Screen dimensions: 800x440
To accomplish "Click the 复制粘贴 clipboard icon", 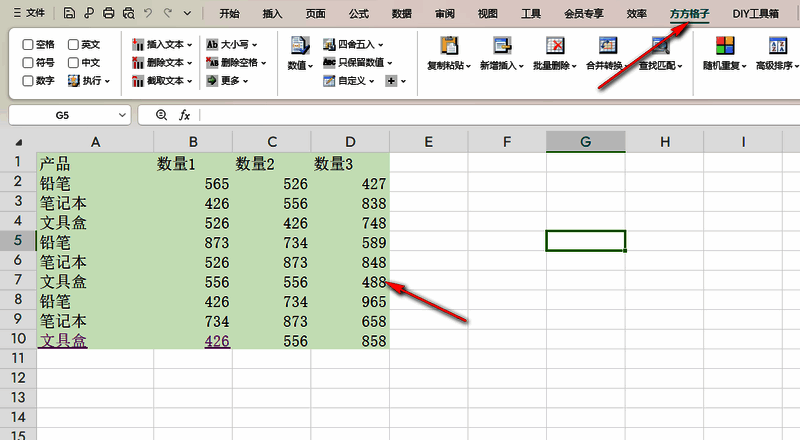I will click(449, 45).
